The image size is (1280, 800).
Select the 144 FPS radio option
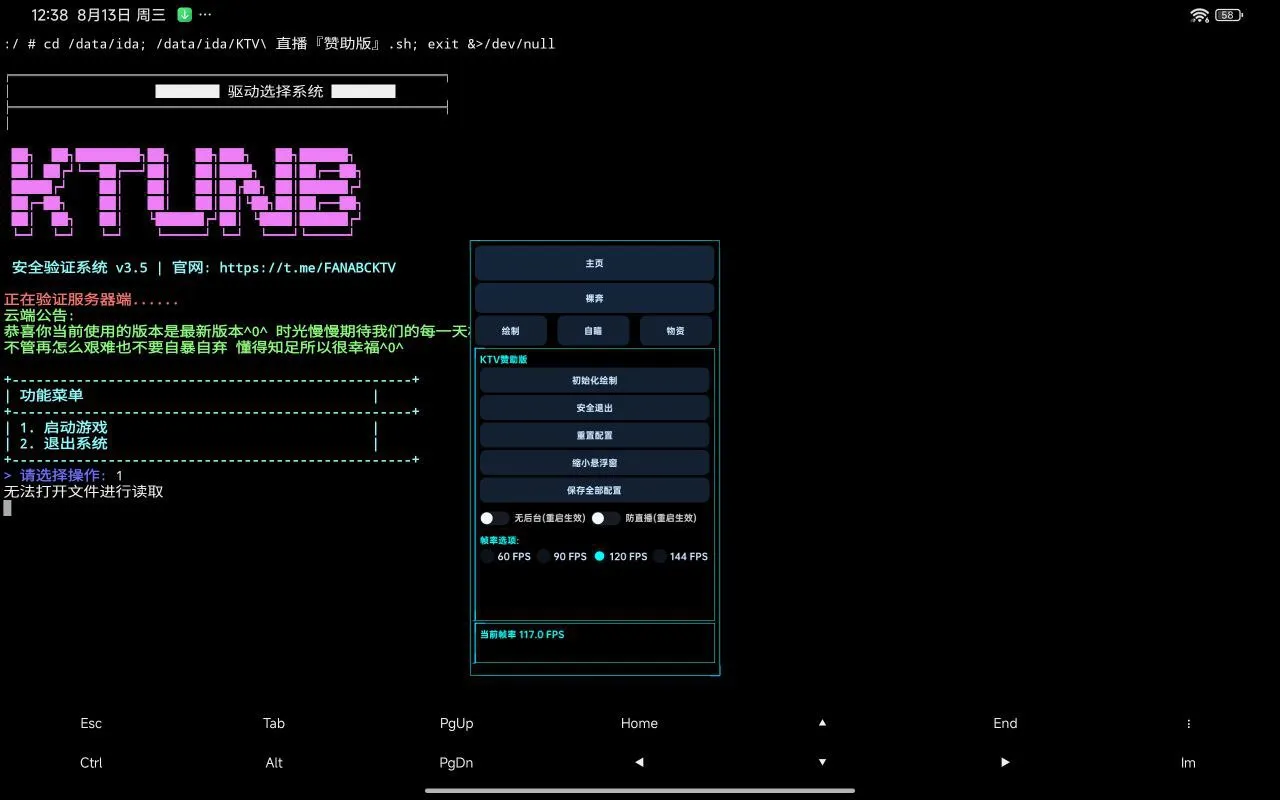pos(660,556)
